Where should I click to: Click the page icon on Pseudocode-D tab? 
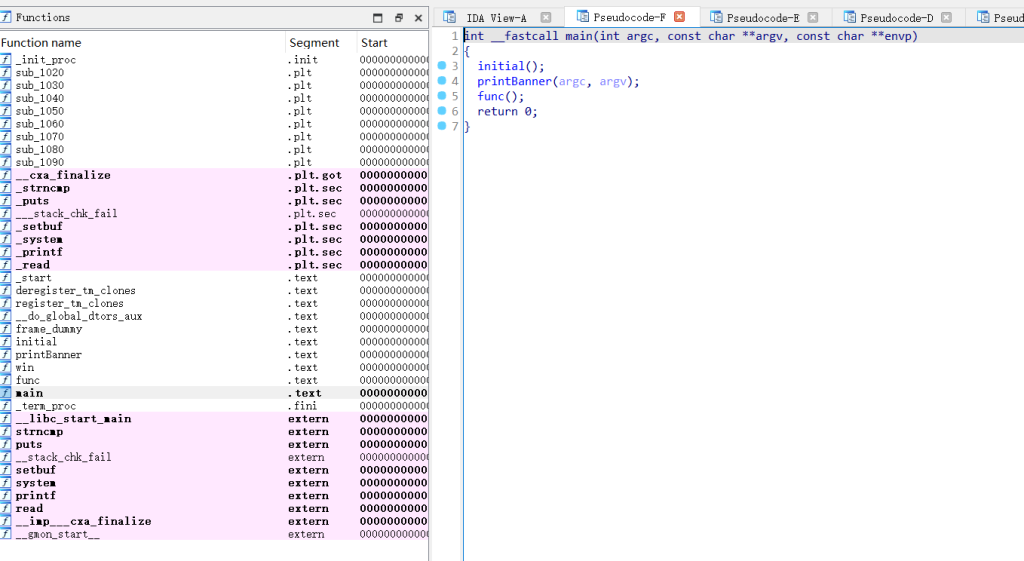[849, 17]
